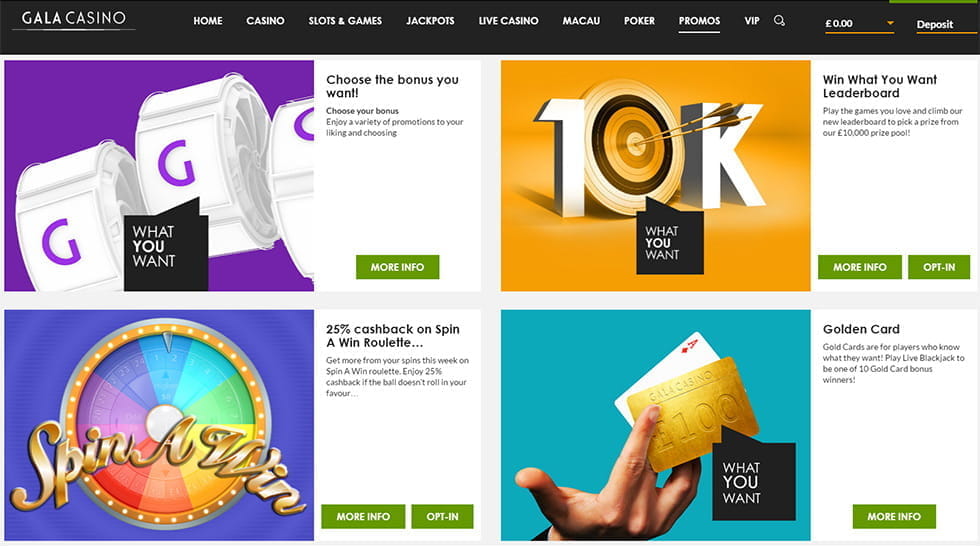Open the Macau menu item
980x547 pixels.
click(581, 21)
